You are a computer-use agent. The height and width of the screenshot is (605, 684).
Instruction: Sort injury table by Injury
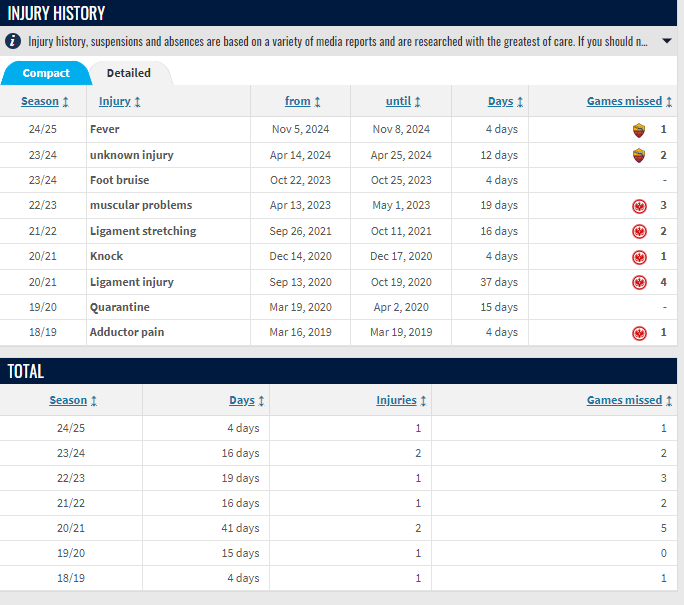[115, 101]
